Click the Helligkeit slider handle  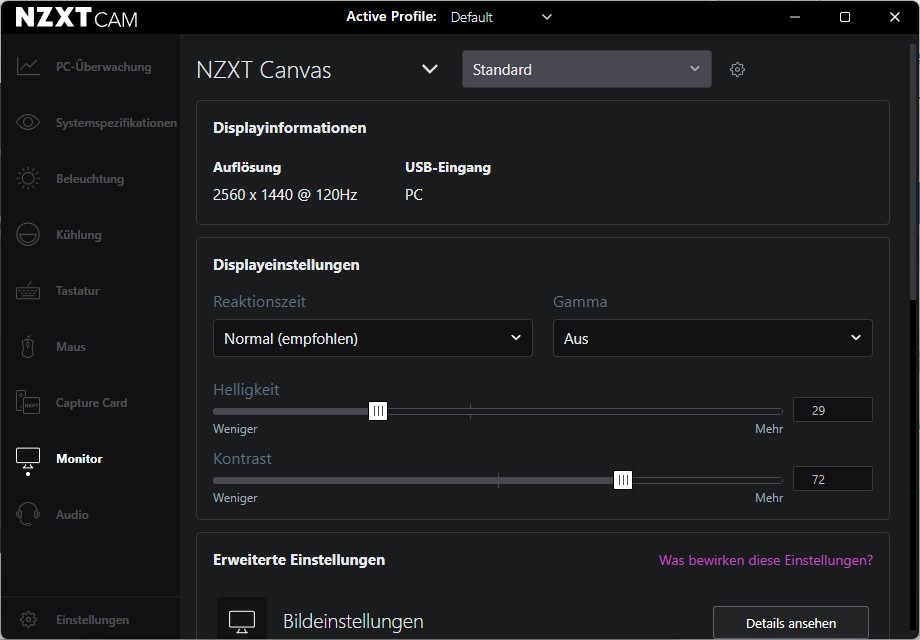378,411
